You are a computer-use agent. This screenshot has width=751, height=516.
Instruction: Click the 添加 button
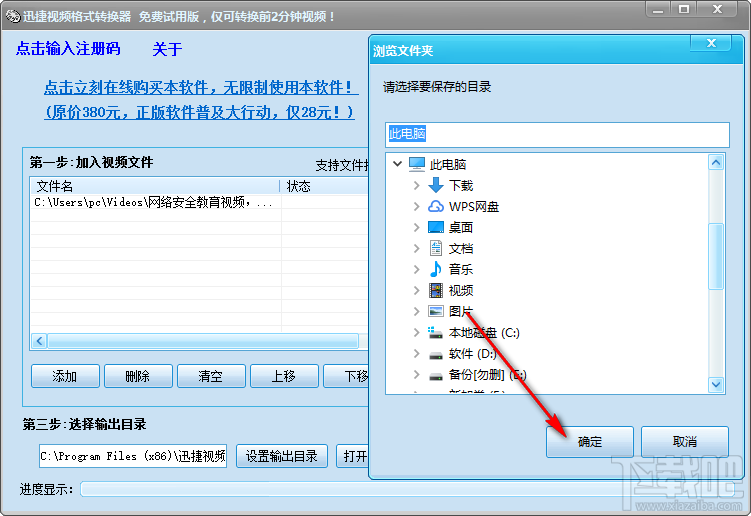(x=65, y=376)
